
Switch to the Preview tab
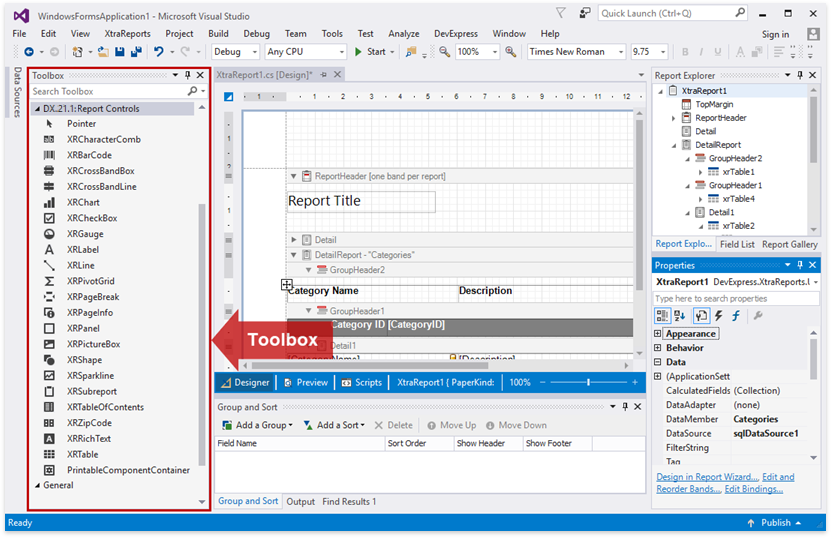(x=306, y=383)
